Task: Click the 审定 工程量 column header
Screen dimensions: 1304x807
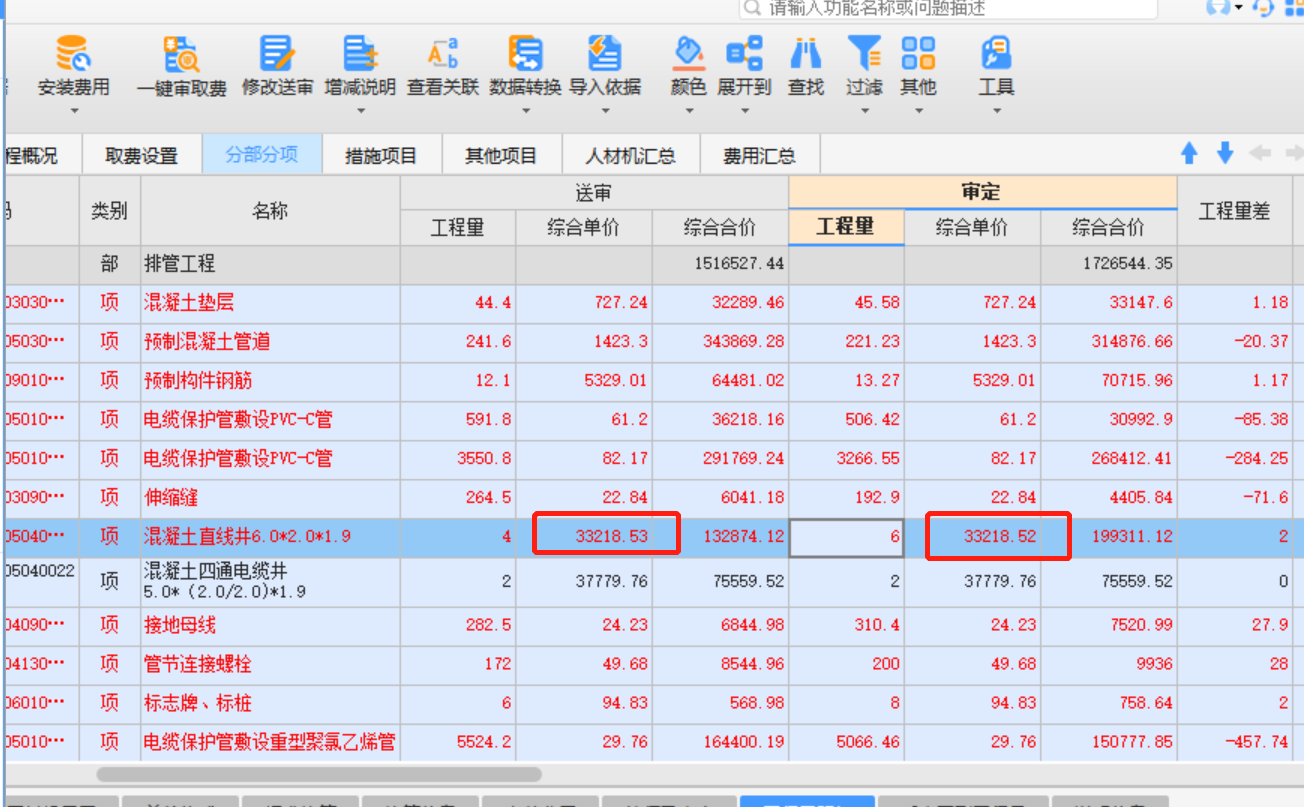Action: [846, 227]
